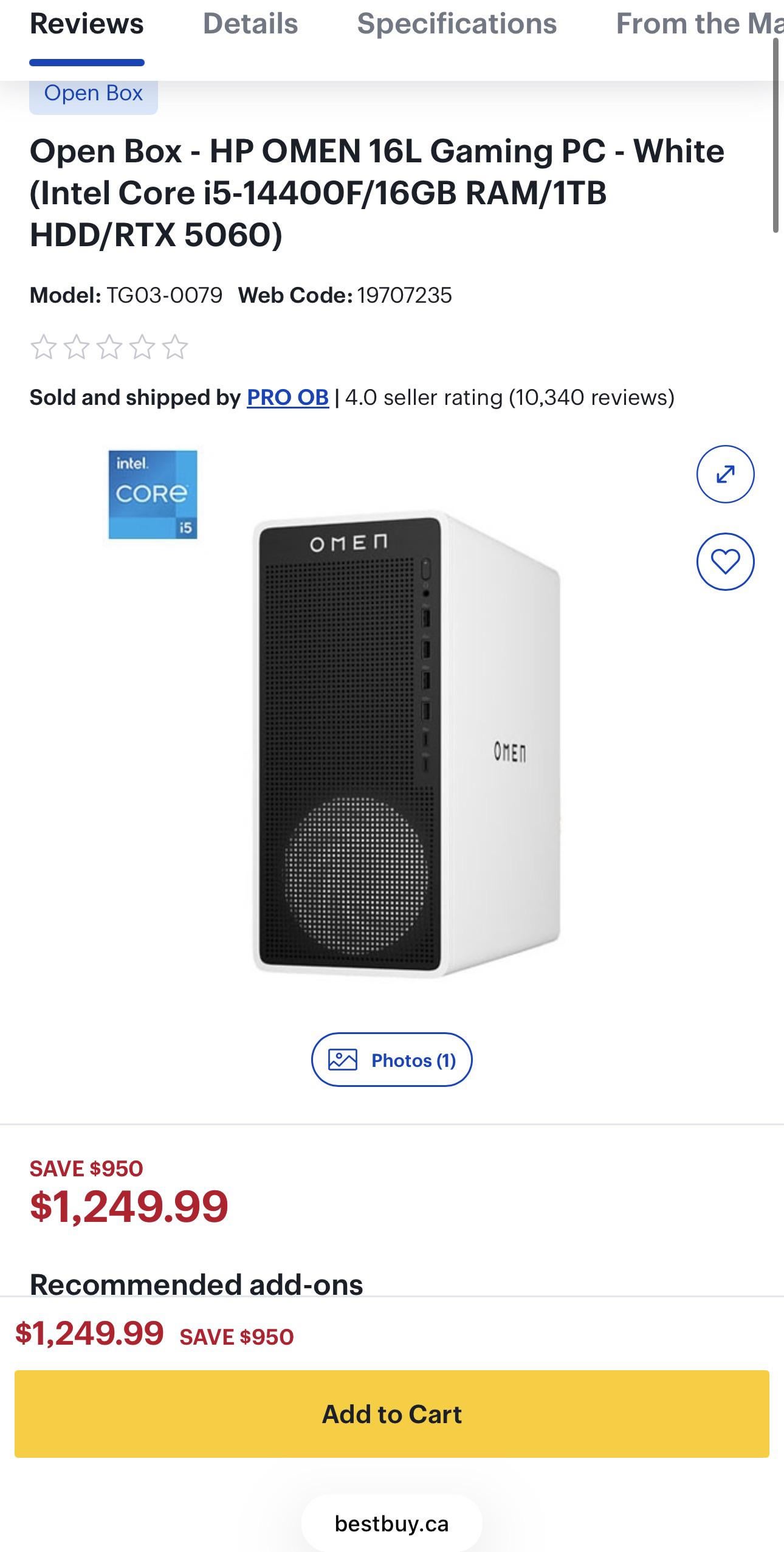784x1552 pixels.
Task: Expand the product image to fullscreen
Action: point(725,474)
